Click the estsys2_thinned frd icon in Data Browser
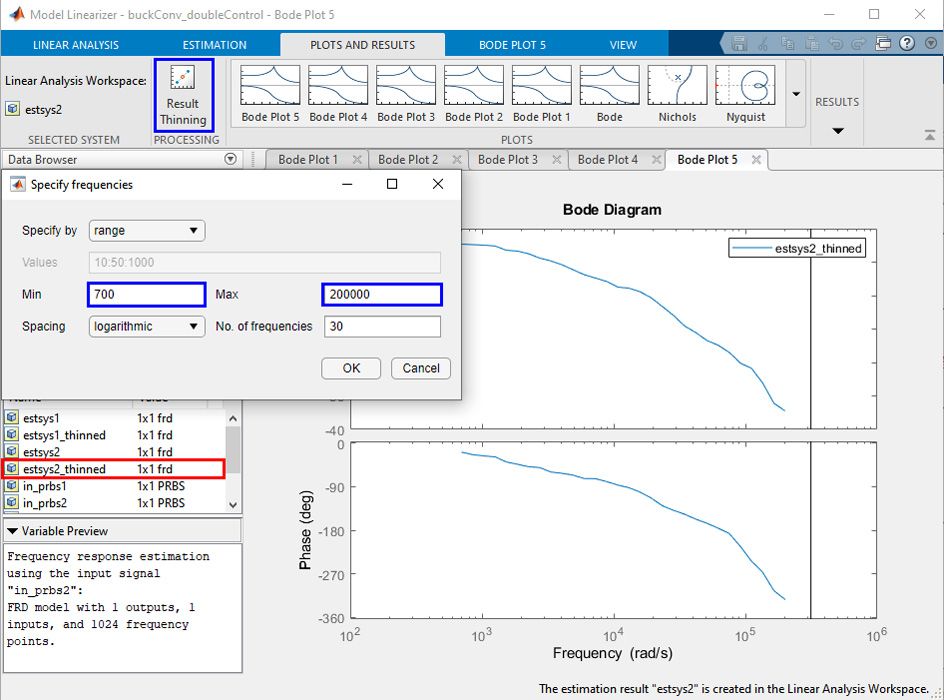Image resolution: width=944 pixels, height=700 pixels. point(13,468)
